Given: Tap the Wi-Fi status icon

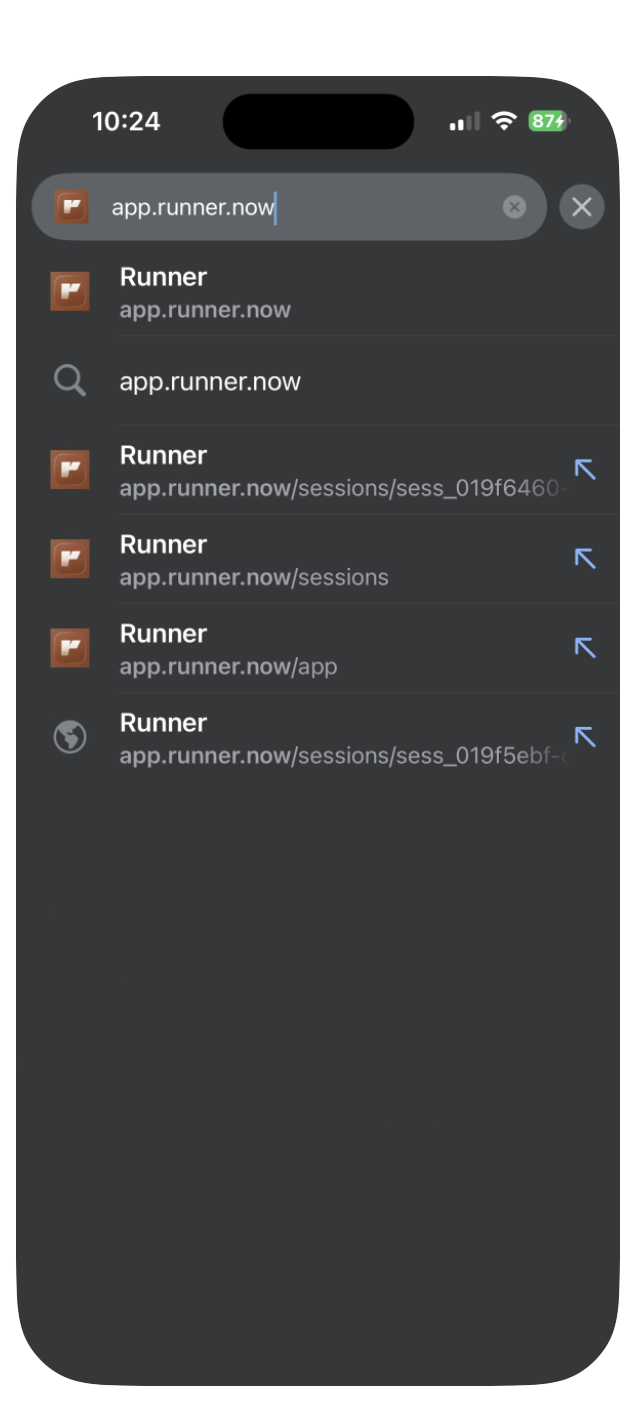Looking at the screenshot, I should 504,121.
